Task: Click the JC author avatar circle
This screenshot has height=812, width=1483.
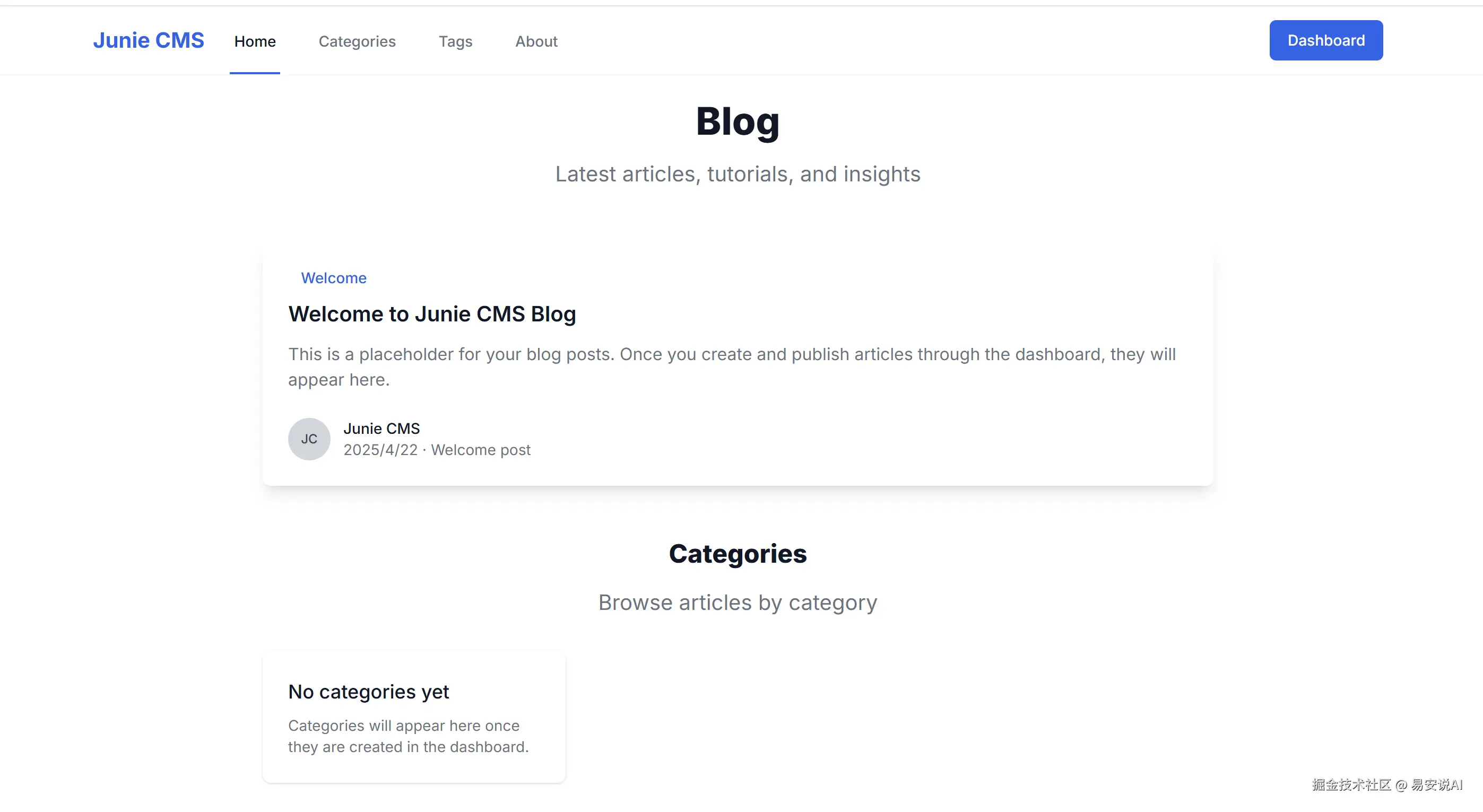Action: pos(309,439)
